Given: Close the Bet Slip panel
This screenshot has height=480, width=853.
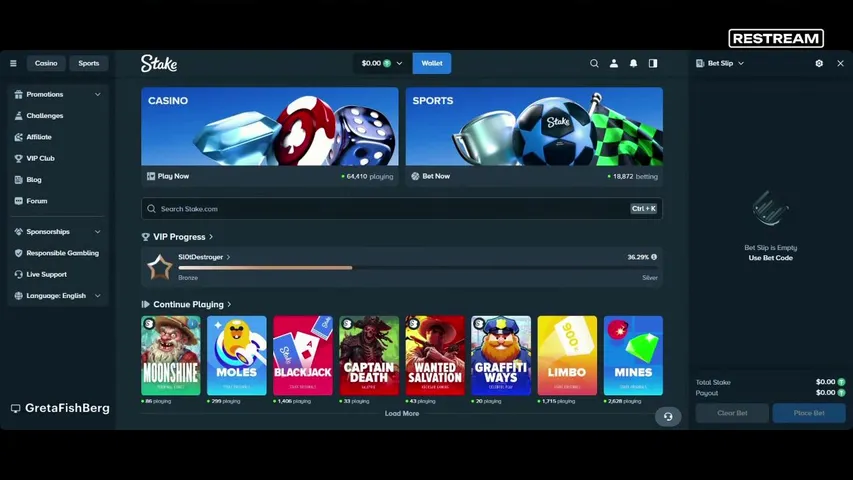Looking at the screenshot, I should click(840, 63).
